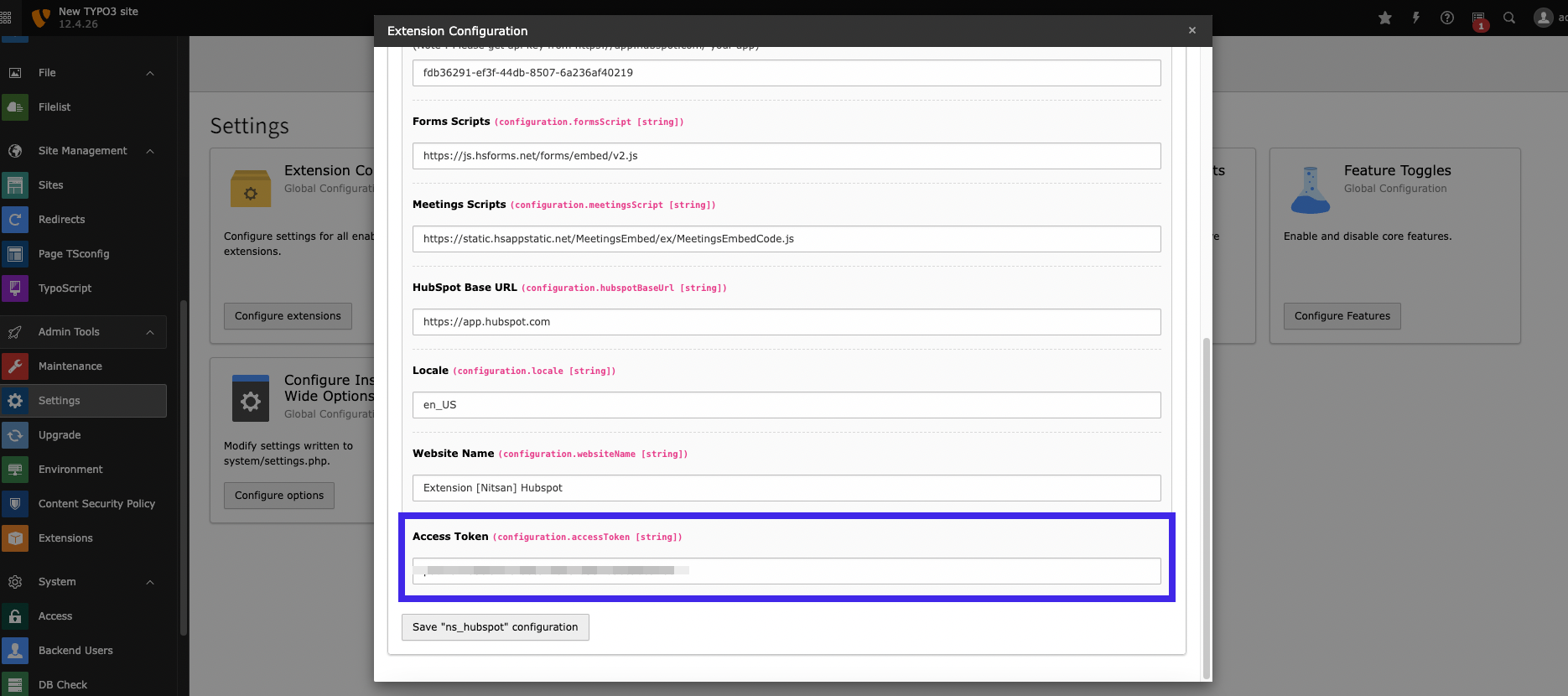The width and height of the screenshot is (1568, 696).
Task: Click Configure extensions button
Action: (288, 316)
